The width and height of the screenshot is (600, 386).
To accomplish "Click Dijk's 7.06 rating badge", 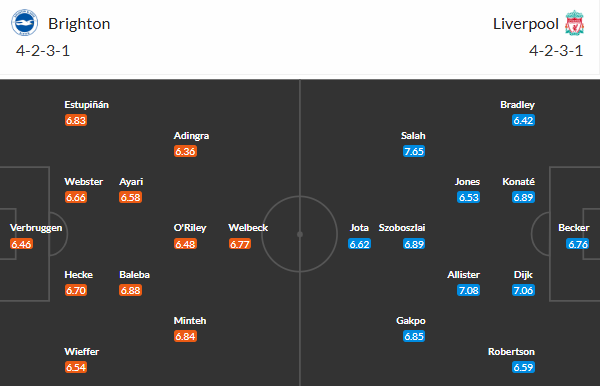I will [523, 290].
